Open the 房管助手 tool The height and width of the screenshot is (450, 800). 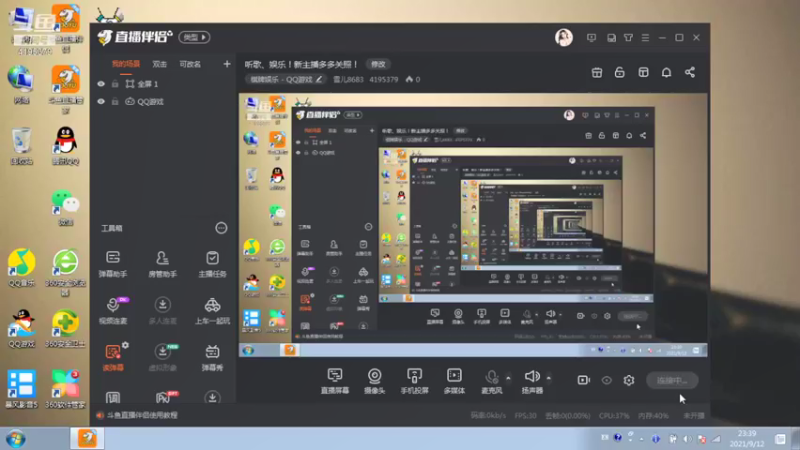pyautogui.click(x=162, y=264)
